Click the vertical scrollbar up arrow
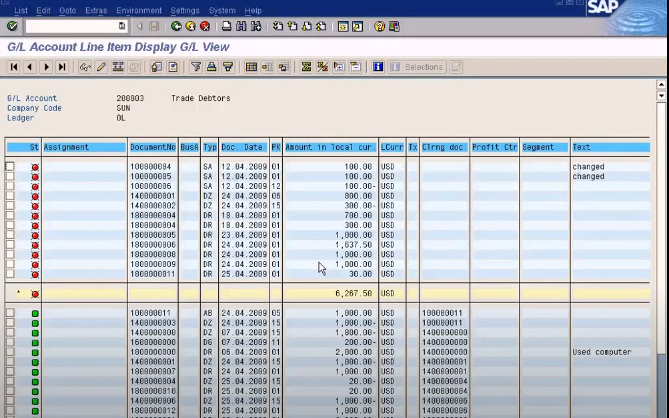Image resolution: width=669 pixels, height=418 pixels. pos(661,84)
